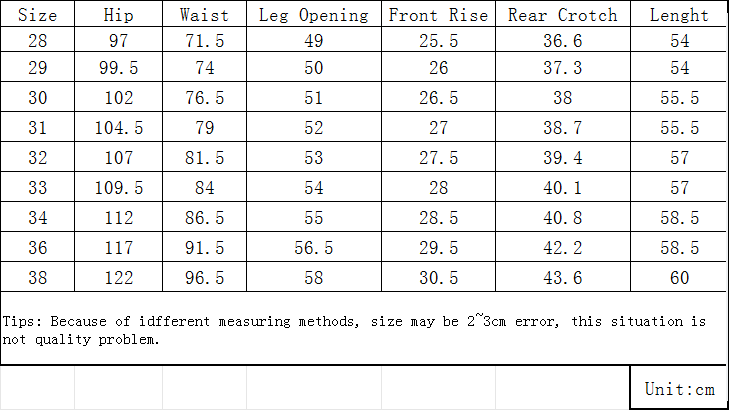Select length value 60 cell
The image size is (729, 410).
tap(679, 277)
